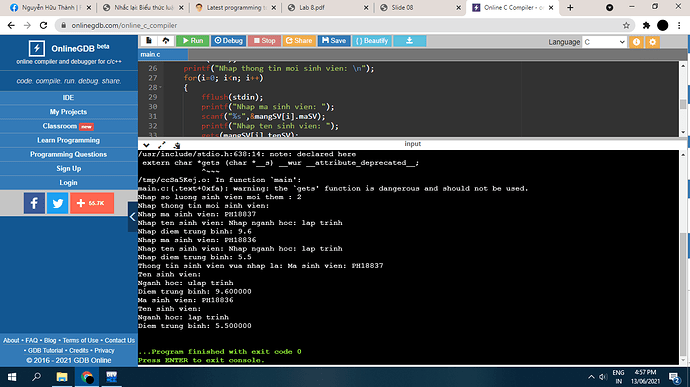Open Chrome from the taskbar
Screen dimensions: 690x387
(x=87, y=377)
